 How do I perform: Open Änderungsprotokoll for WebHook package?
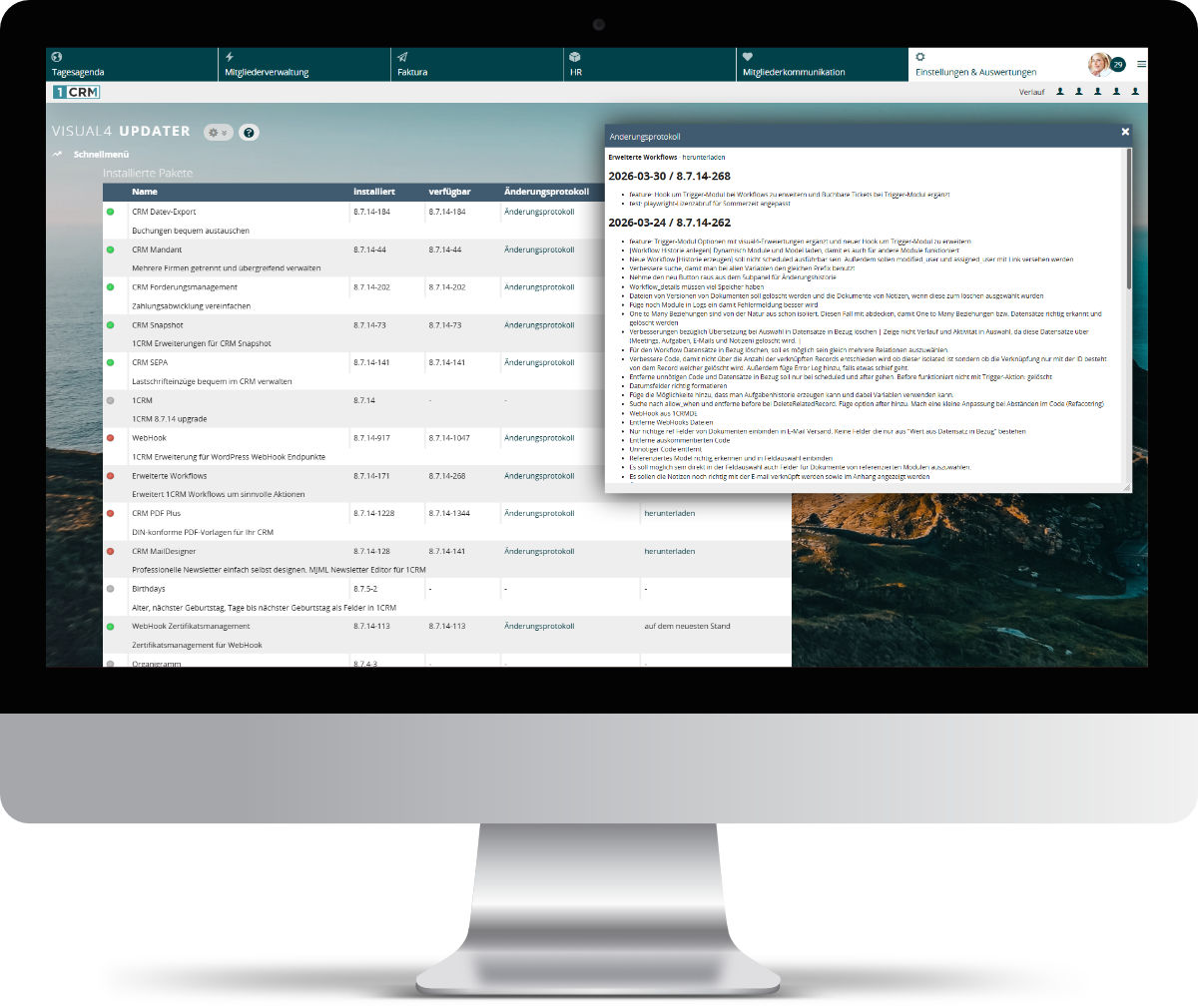[x=539, y=438]
